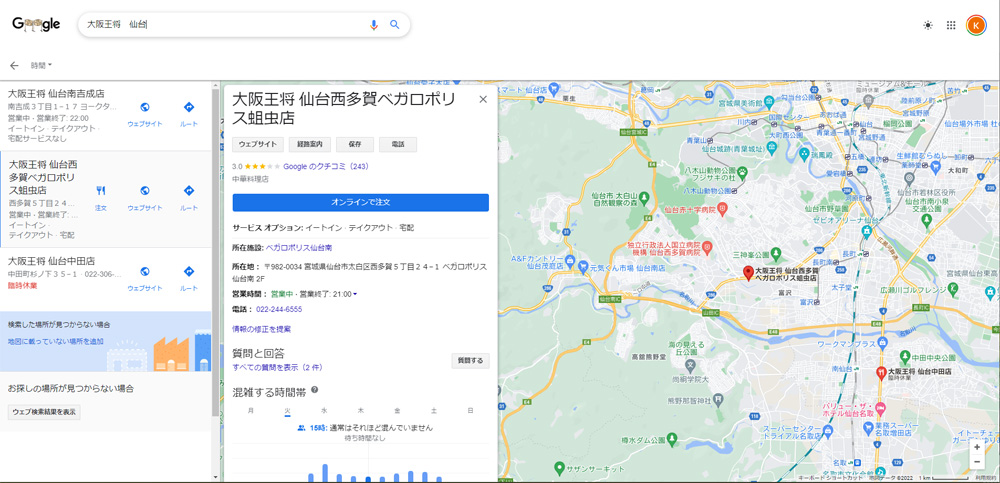Click route icon for 仙台西多賀ベガロポリス店
1000x483 pixels.
pos(189,190)
